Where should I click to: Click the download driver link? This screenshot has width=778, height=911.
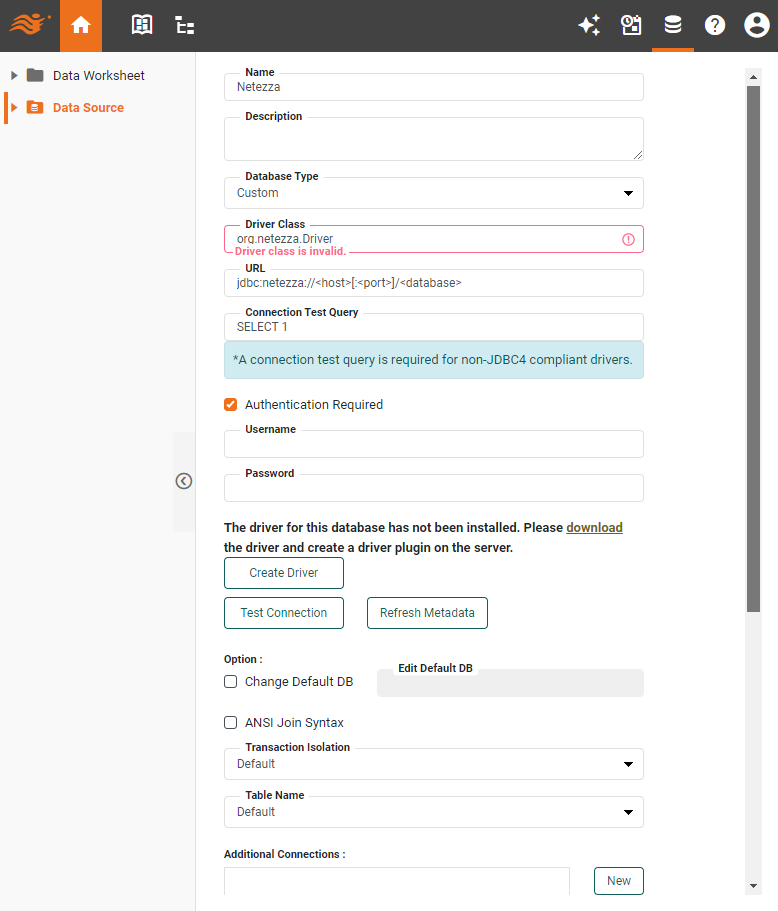coord(594,527)
